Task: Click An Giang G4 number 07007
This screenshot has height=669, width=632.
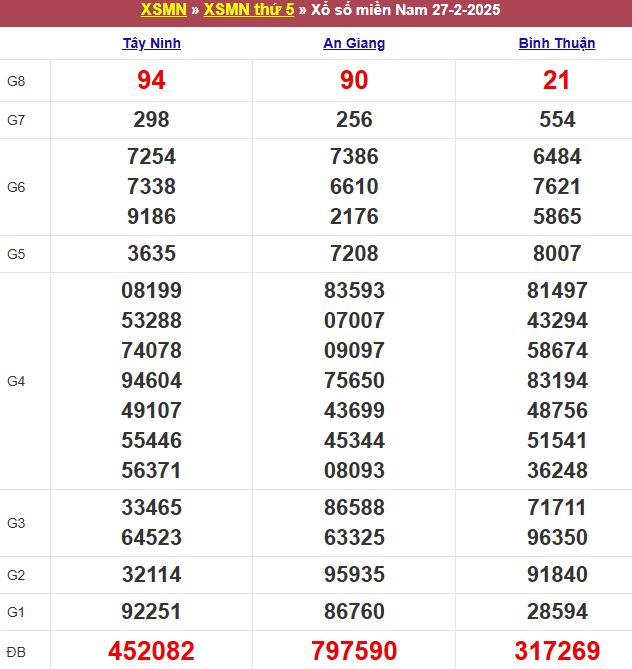Action: click(354, 320)
